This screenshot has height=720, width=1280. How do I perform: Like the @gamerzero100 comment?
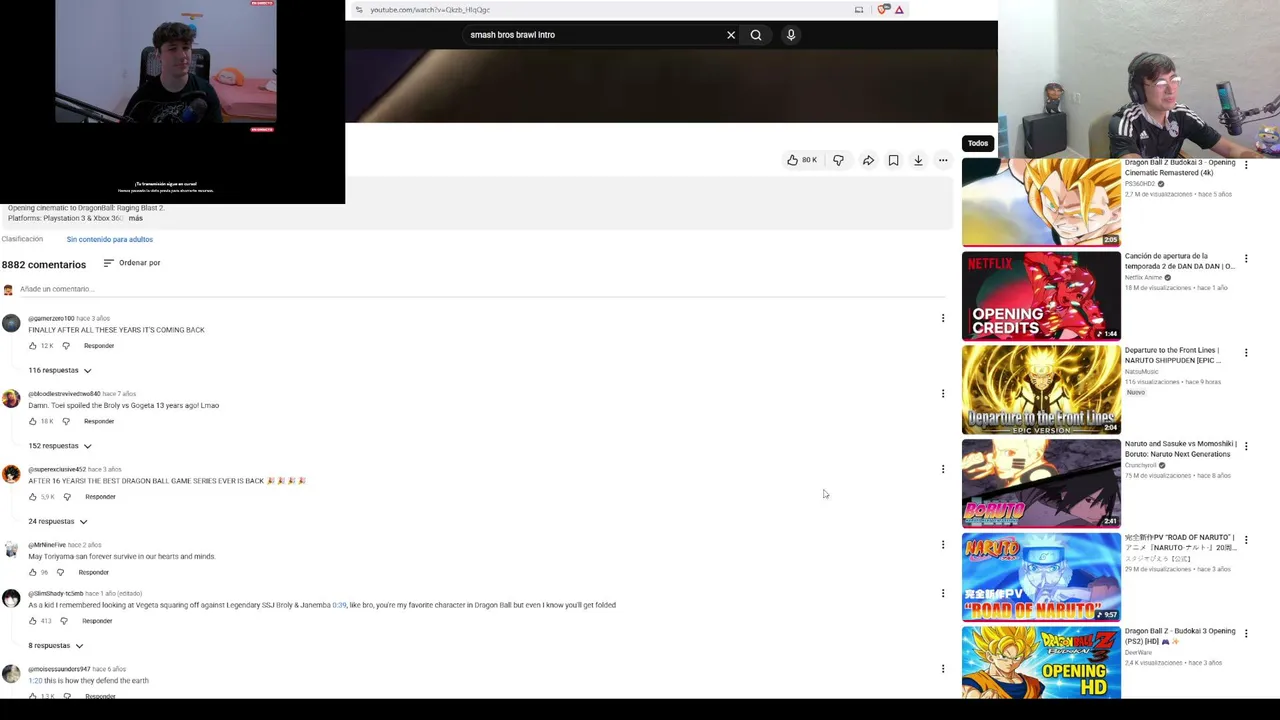[32, 346]
